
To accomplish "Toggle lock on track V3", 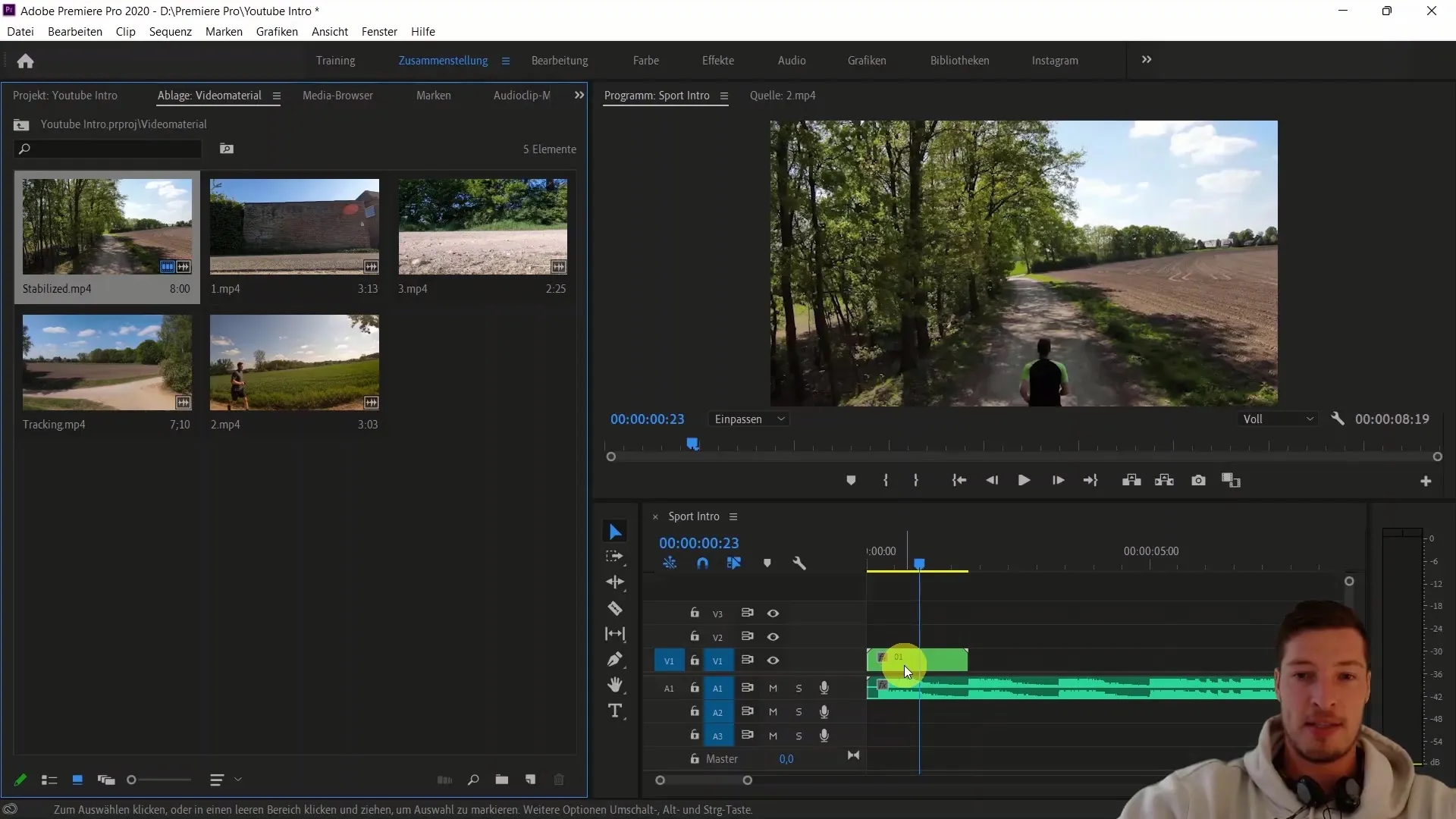I will [x=694, y=613].
